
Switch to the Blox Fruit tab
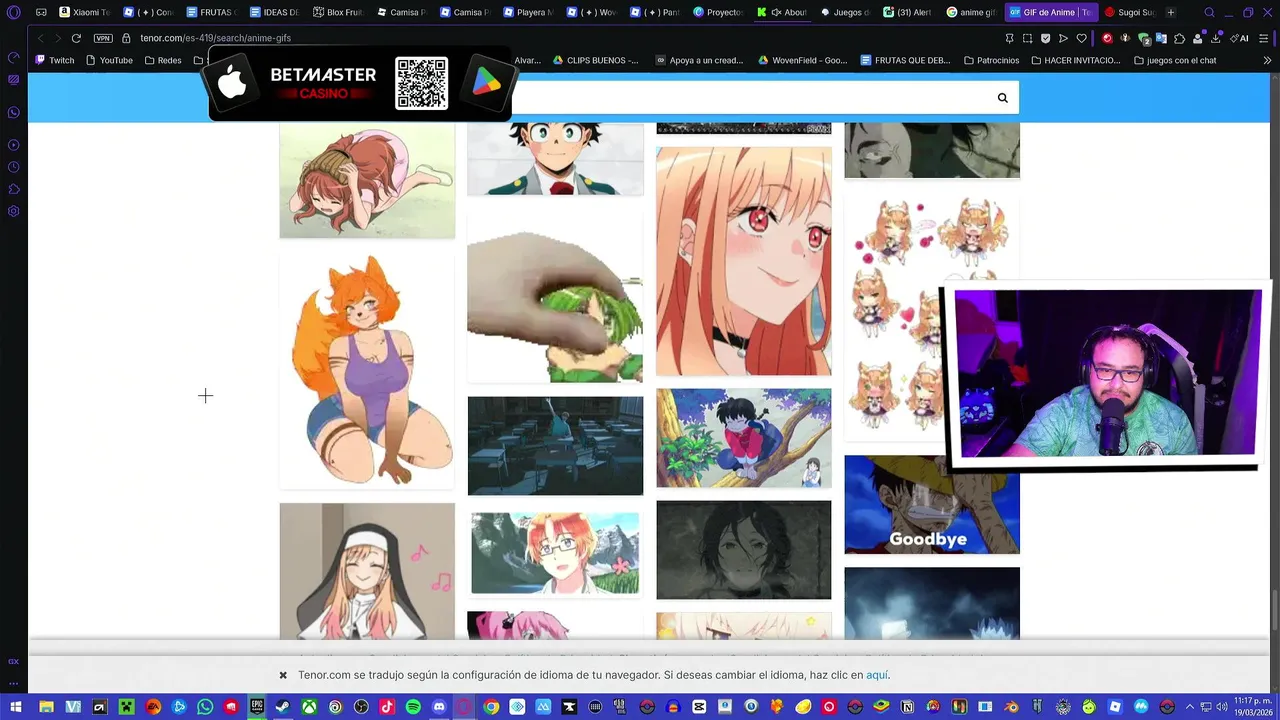tap(337, 12)
